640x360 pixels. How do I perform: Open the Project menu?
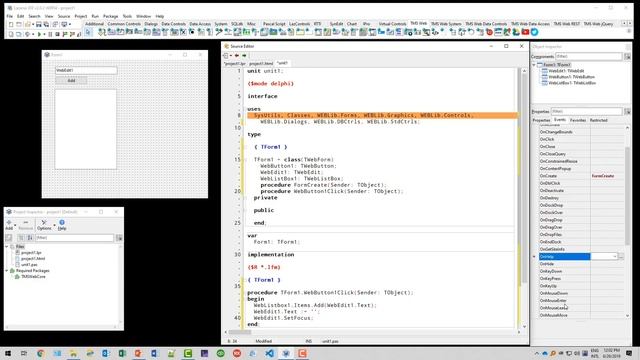click(x=81, y=16)
